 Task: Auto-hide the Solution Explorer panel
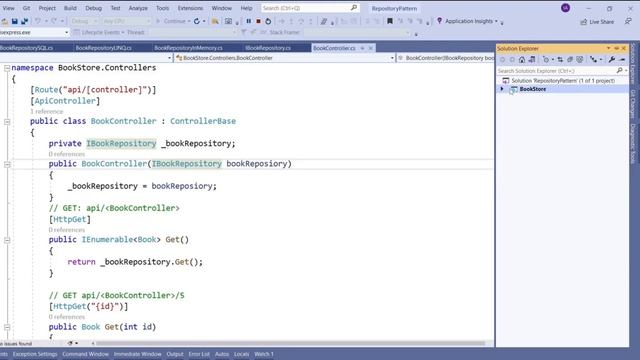pos(616,48)
